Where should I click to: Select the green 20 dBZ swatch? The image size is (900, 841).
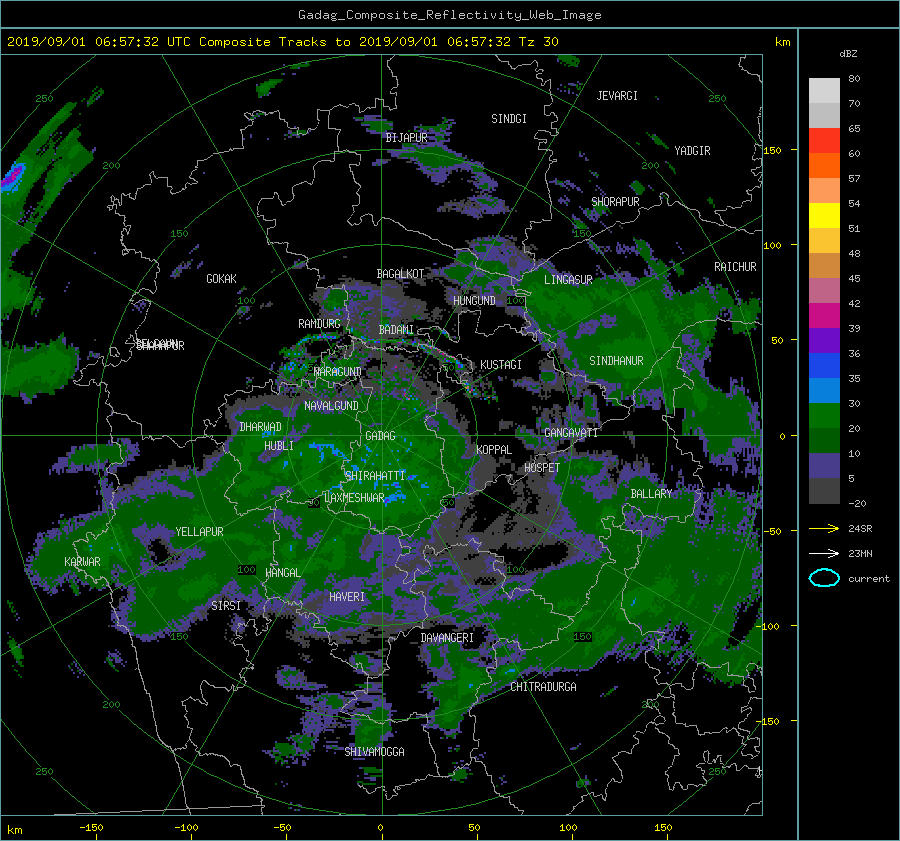click(x=824, y=415)
